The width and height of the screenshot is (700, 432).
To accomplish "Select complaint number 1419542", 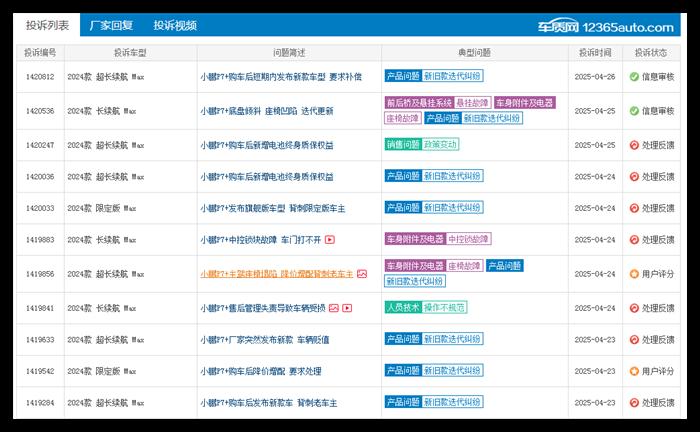I will (40, 371).
